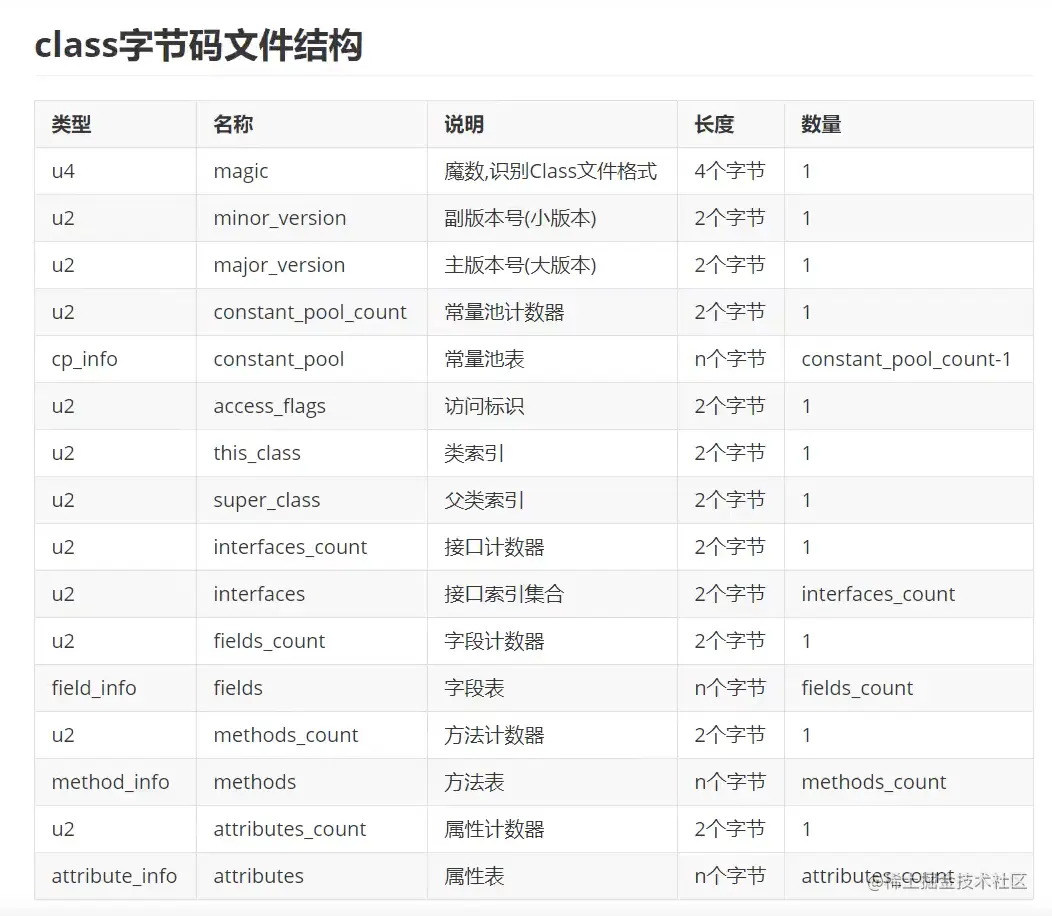Screen dimensions: 1052x916
Task: Click '2个字节' in the access_flags row
Action: coord(729,406)
